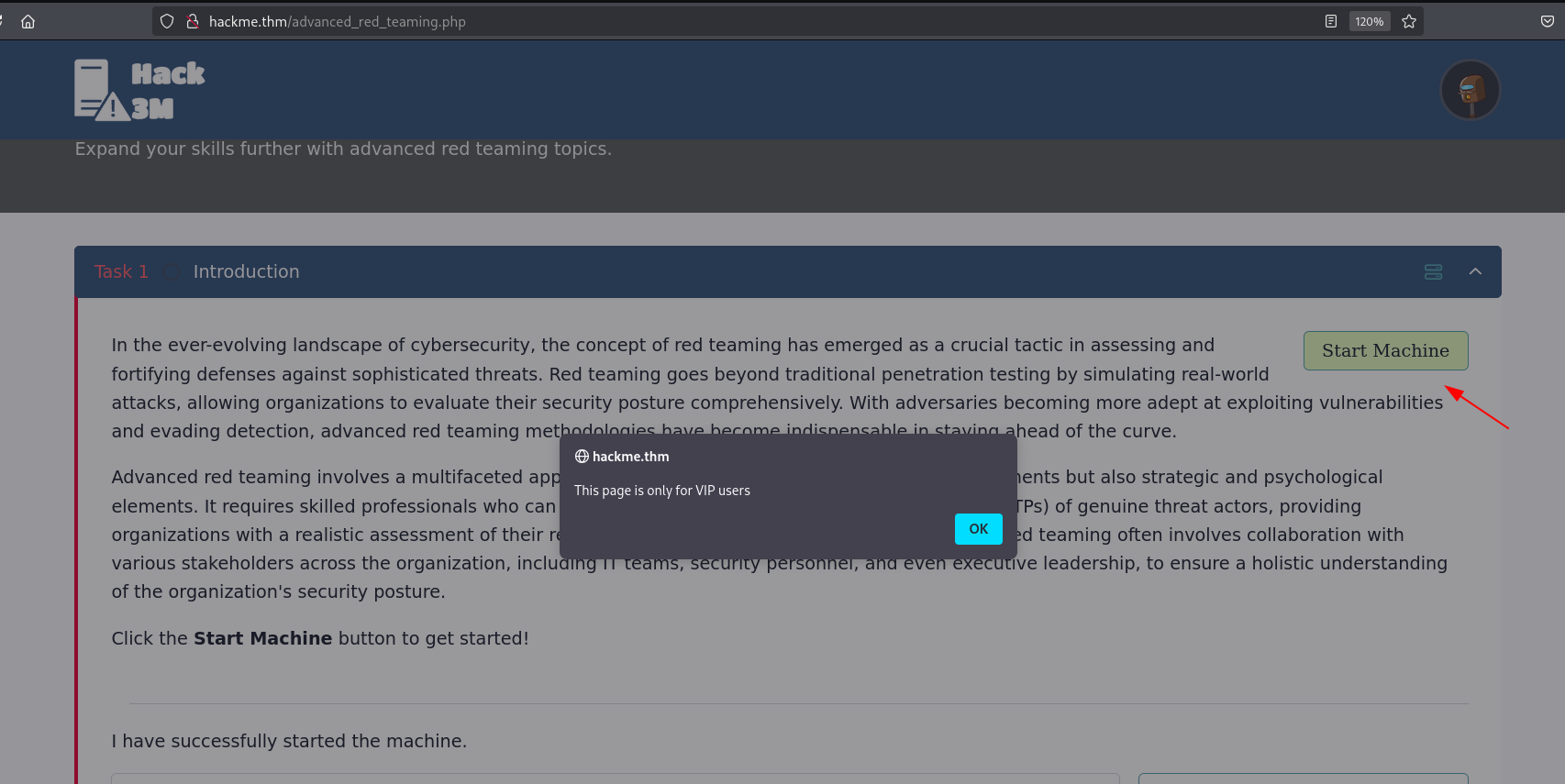Click the server icon in Task 1 header
This screenshot has height=784, width=1565.
(x=1433, y=271)
